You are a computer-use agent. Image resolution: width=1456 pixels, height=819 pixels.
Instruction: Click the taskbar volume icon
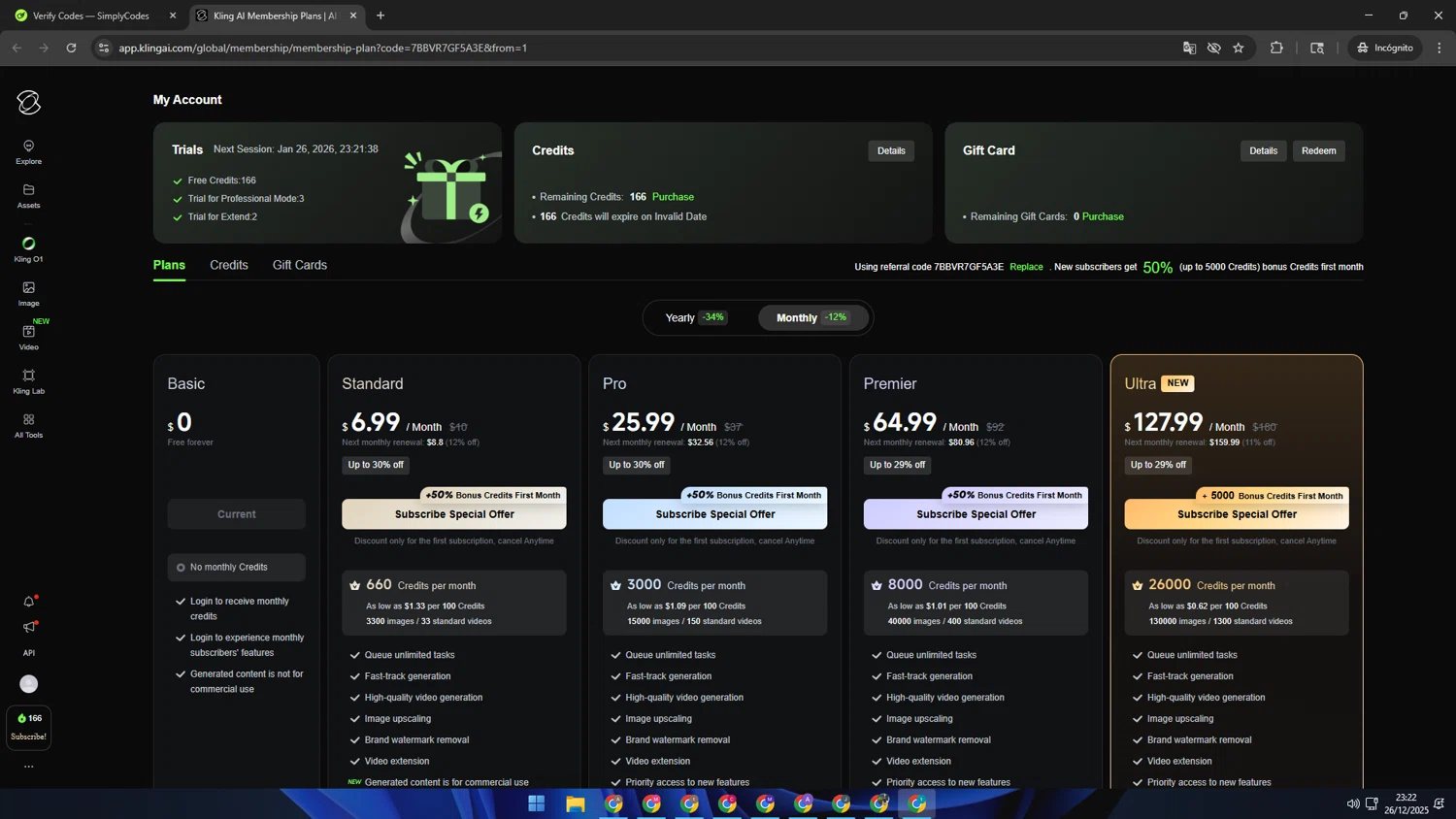coord(1352,803)
